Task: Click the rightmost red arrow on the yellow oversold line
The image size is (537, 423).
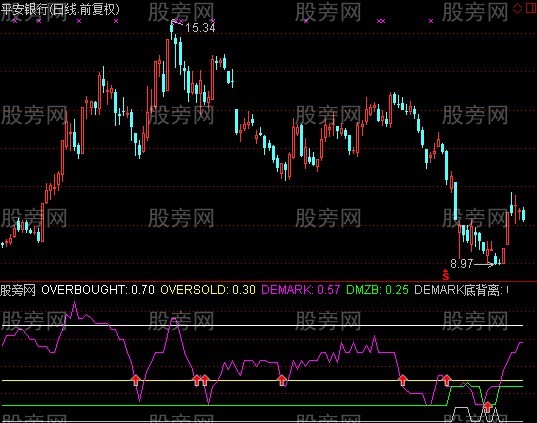Action: pos(447,380)
